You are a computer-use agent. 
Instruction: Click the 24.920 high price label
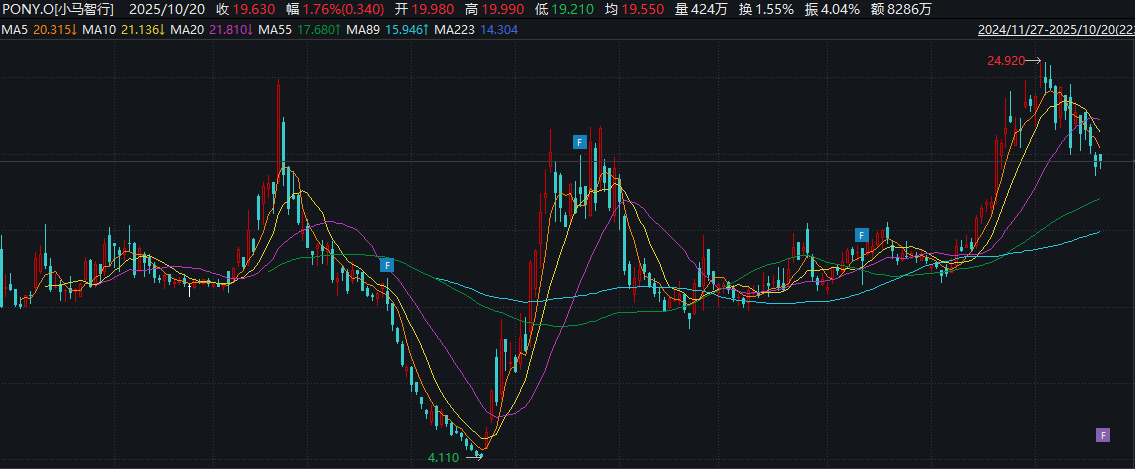pyautogui.click(x=1005, y=61)
